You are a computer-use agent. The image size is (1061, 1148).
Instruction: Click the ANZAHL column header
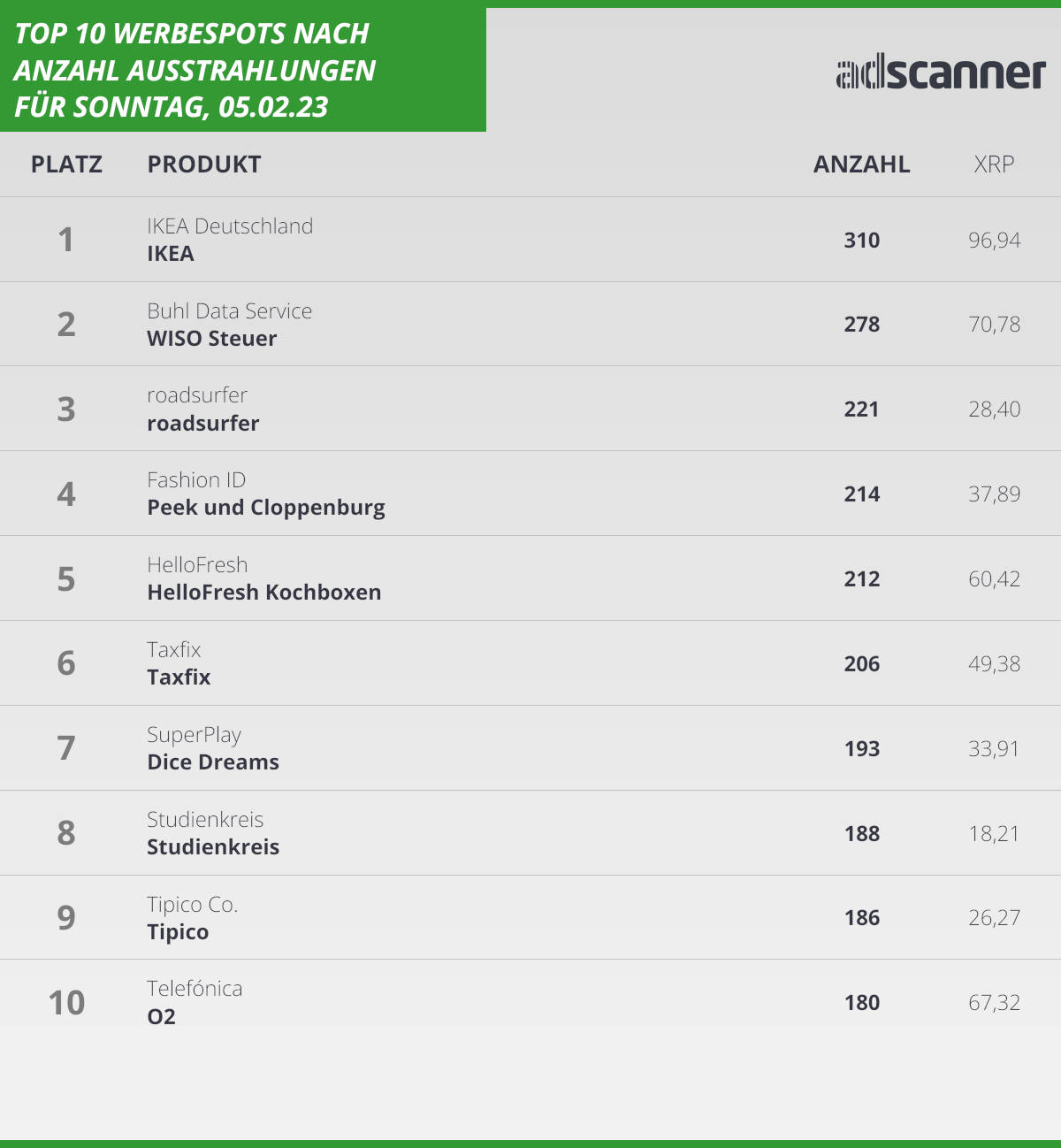[862, 165]
